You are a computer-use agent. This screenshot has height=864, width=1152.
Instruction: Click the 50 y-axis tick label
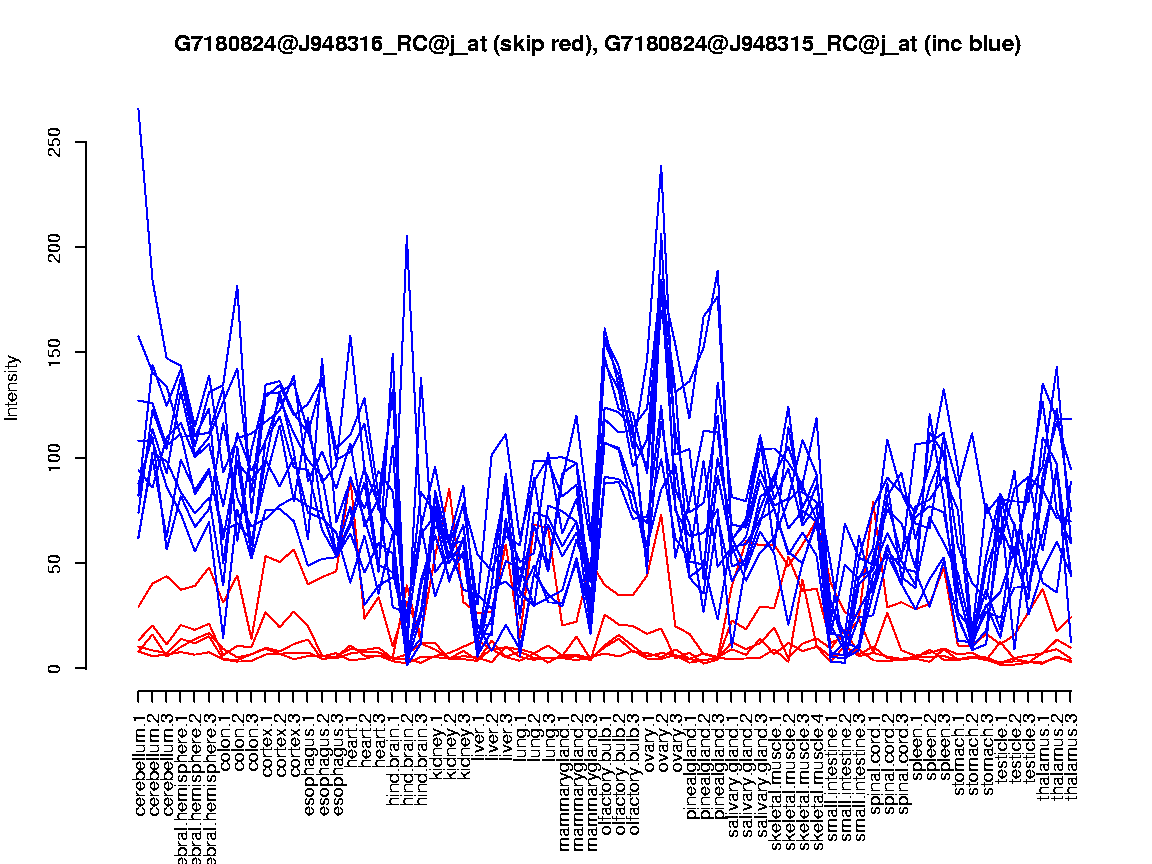[59, 563]
